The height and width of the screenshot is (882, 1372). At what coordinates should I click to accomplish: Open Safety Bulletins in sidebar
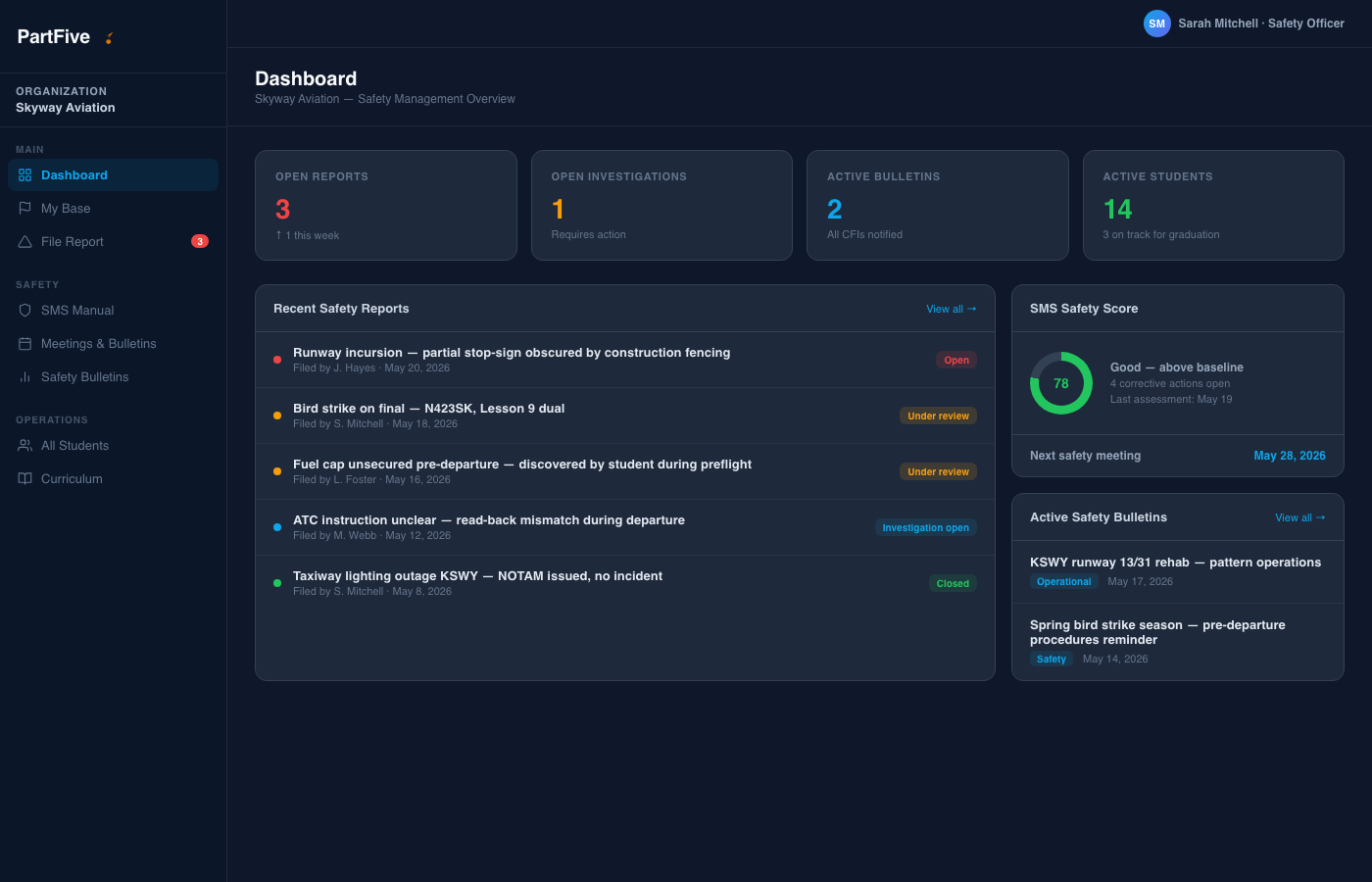click(113, 377)
